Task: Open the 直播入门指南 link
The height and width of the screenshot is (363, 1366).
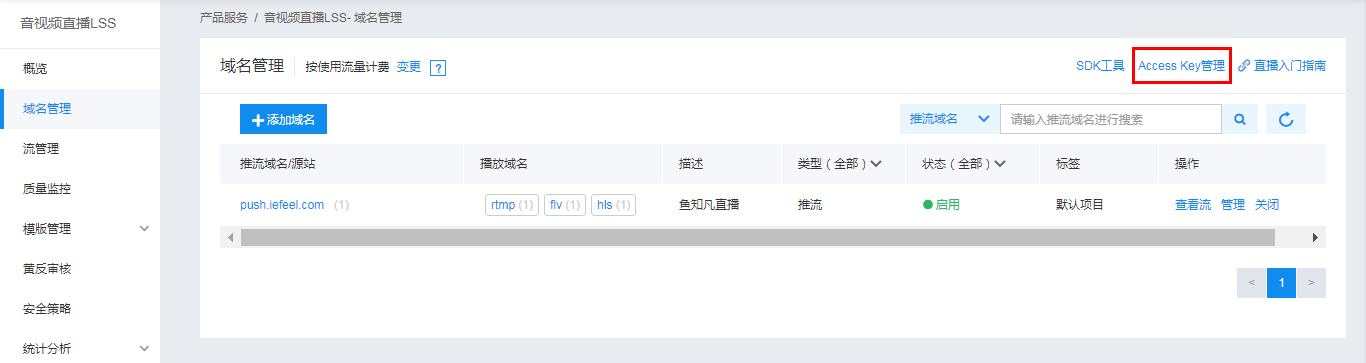Action: tap(1290, 66)
